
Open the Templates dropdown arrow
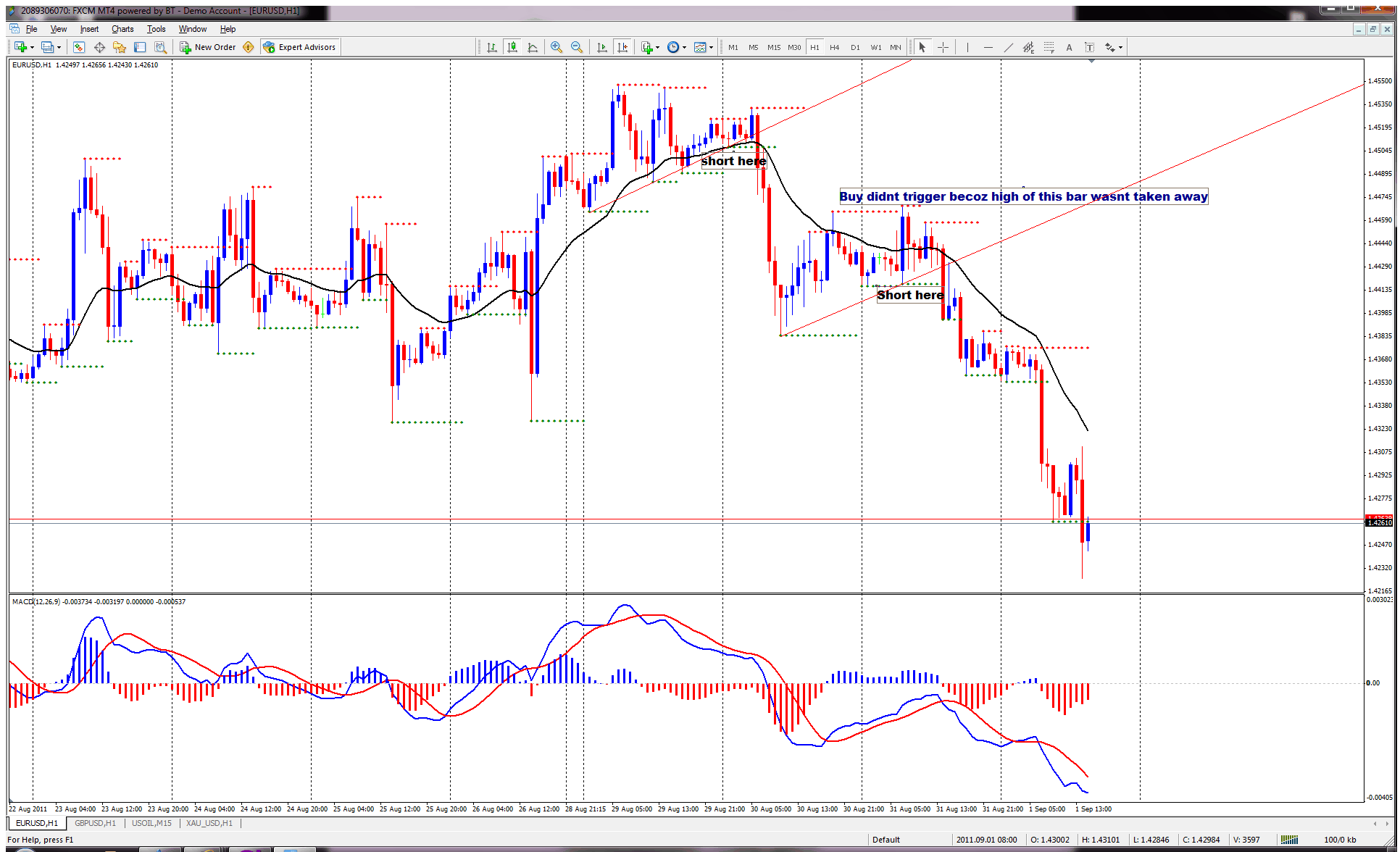(711, 47)
